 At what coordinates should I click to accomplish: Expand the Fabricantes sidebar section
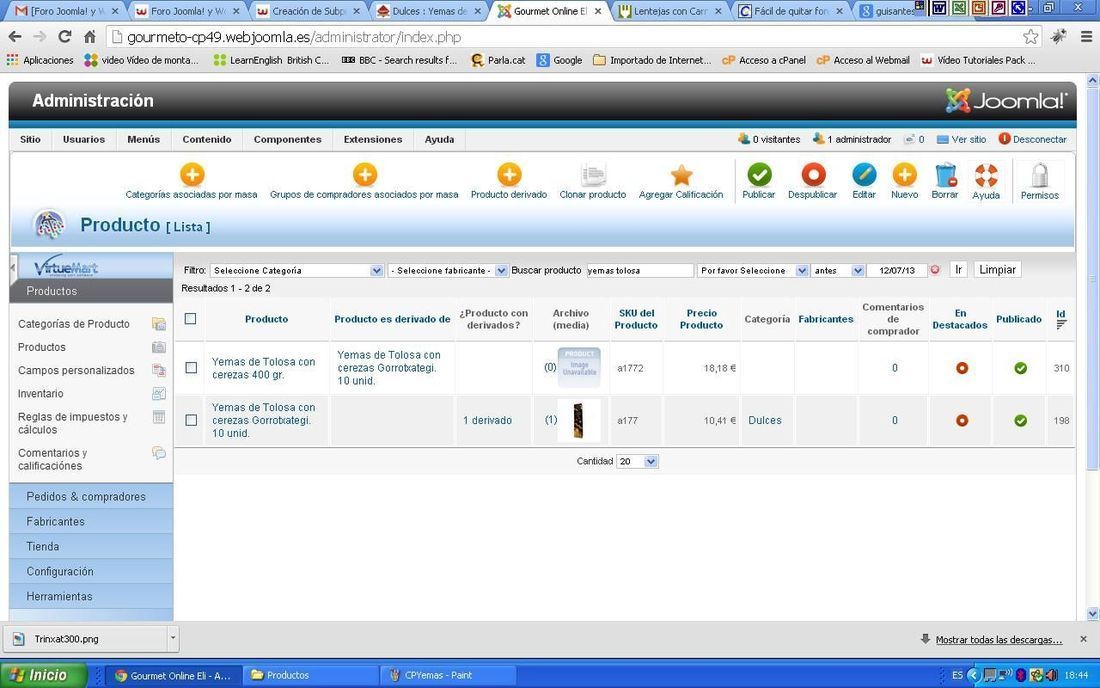pyautogui.click(x=91, y=522)
